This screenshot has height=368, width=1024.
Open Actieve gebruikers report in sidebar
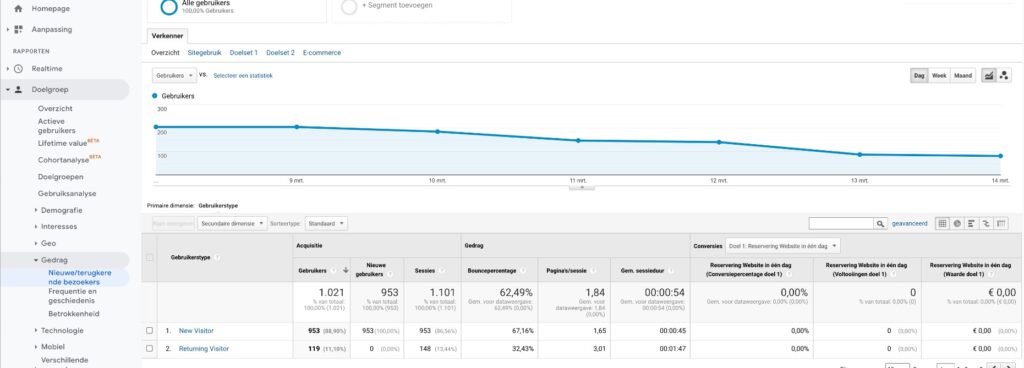click(x=56, y=126)
